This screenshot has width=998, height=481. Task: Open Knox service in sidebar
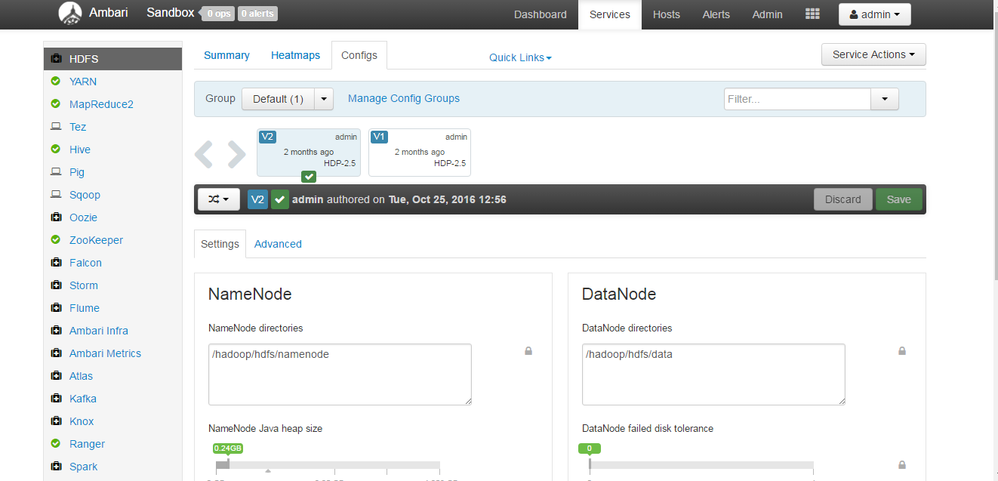pos(81,421)
